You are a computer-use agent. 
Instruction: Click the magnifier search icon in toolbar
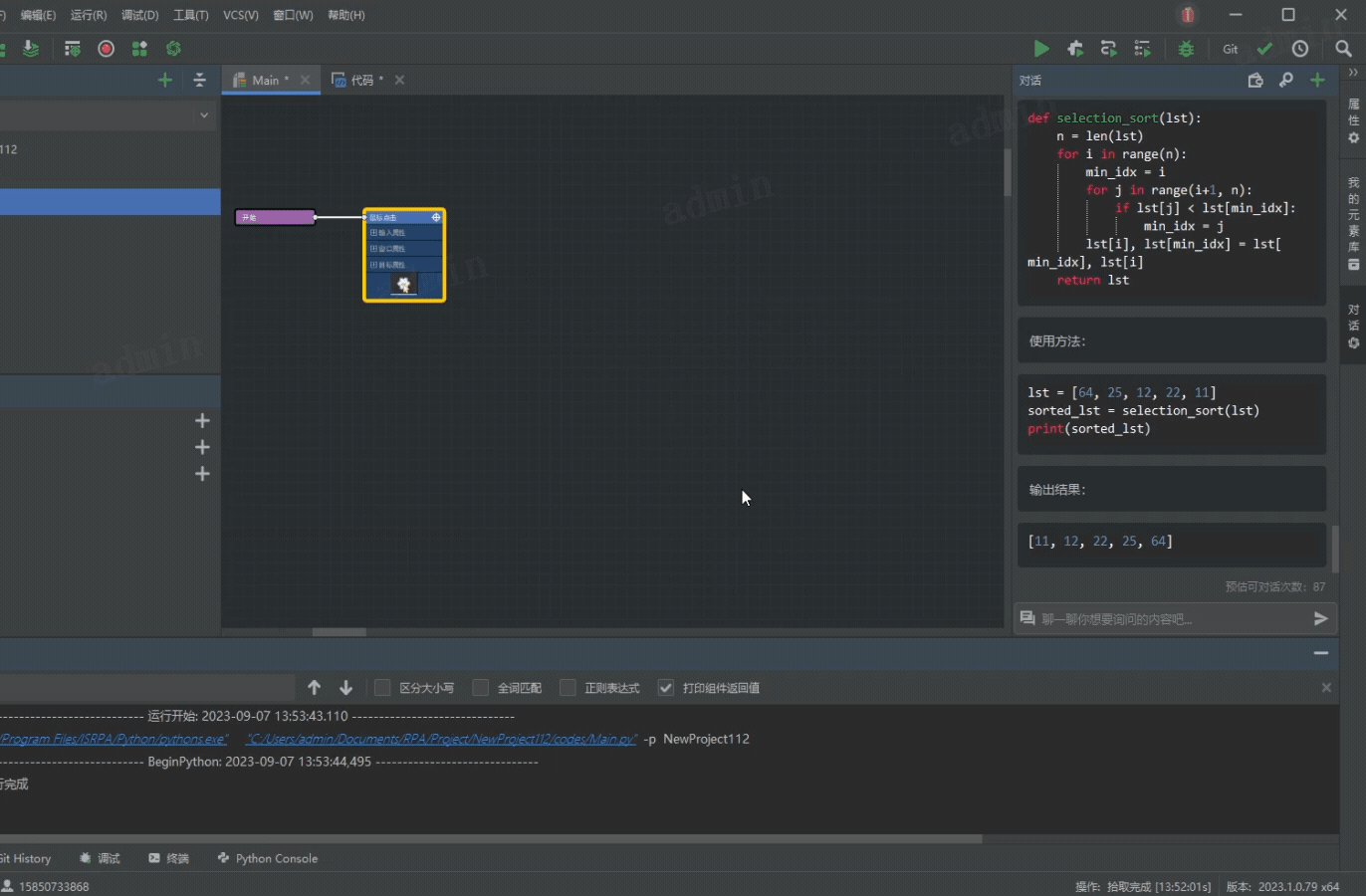coord(1343,49)
